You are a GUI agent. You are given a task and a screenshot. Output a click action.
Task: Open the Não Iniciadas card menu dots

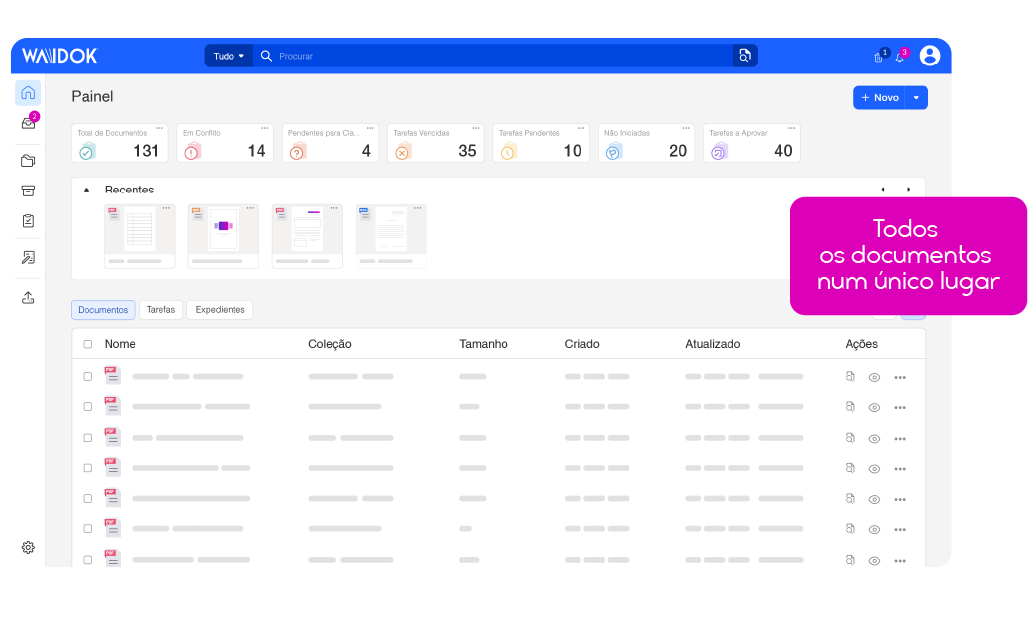(x=686, y=128)
